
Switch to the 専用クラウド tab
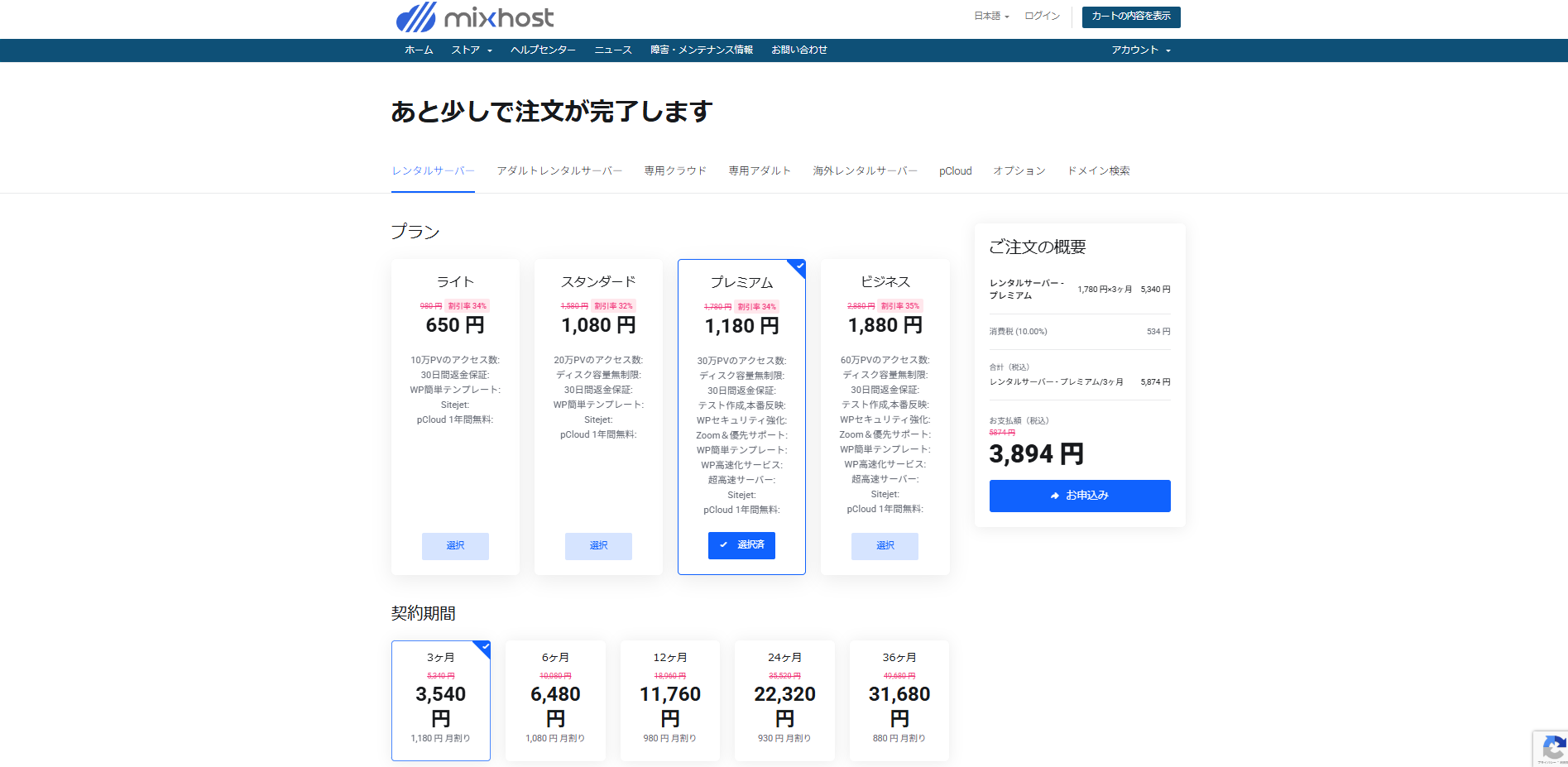(675, 171)
